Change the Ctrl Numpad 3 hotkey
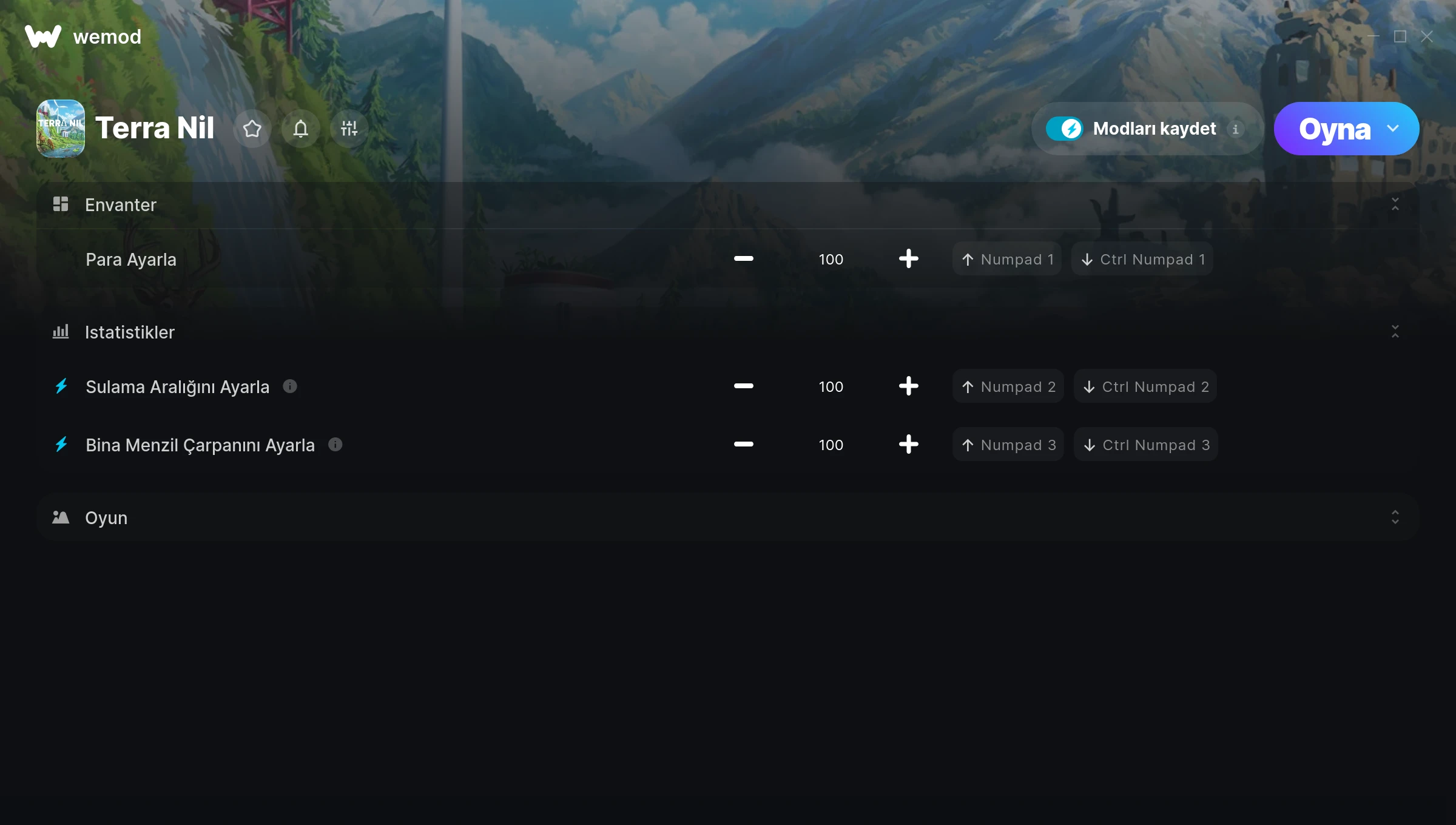 (1146, 445)
